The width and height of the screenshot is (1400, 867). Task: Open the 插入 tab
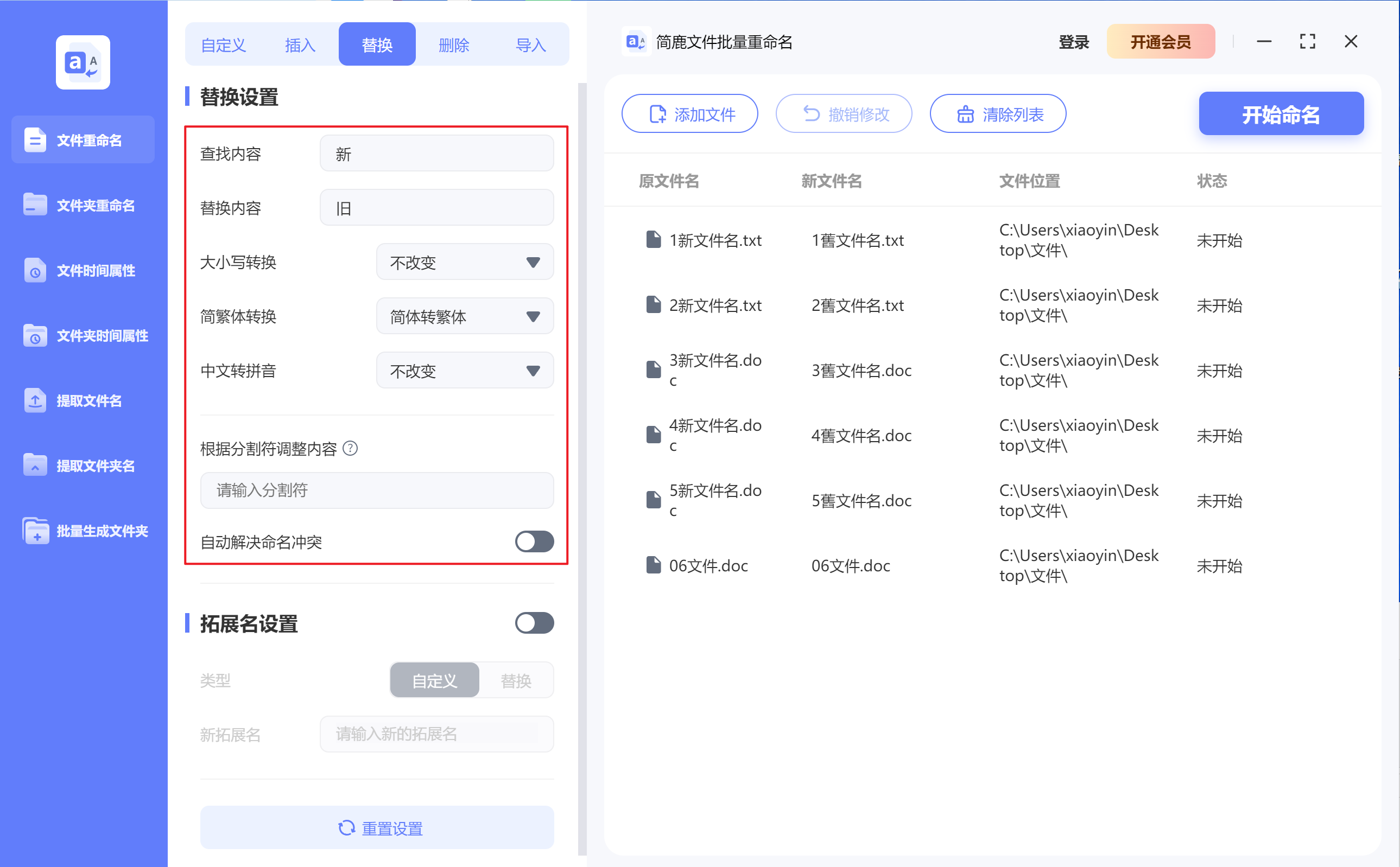pyautogui.click(x=300, y=44)
